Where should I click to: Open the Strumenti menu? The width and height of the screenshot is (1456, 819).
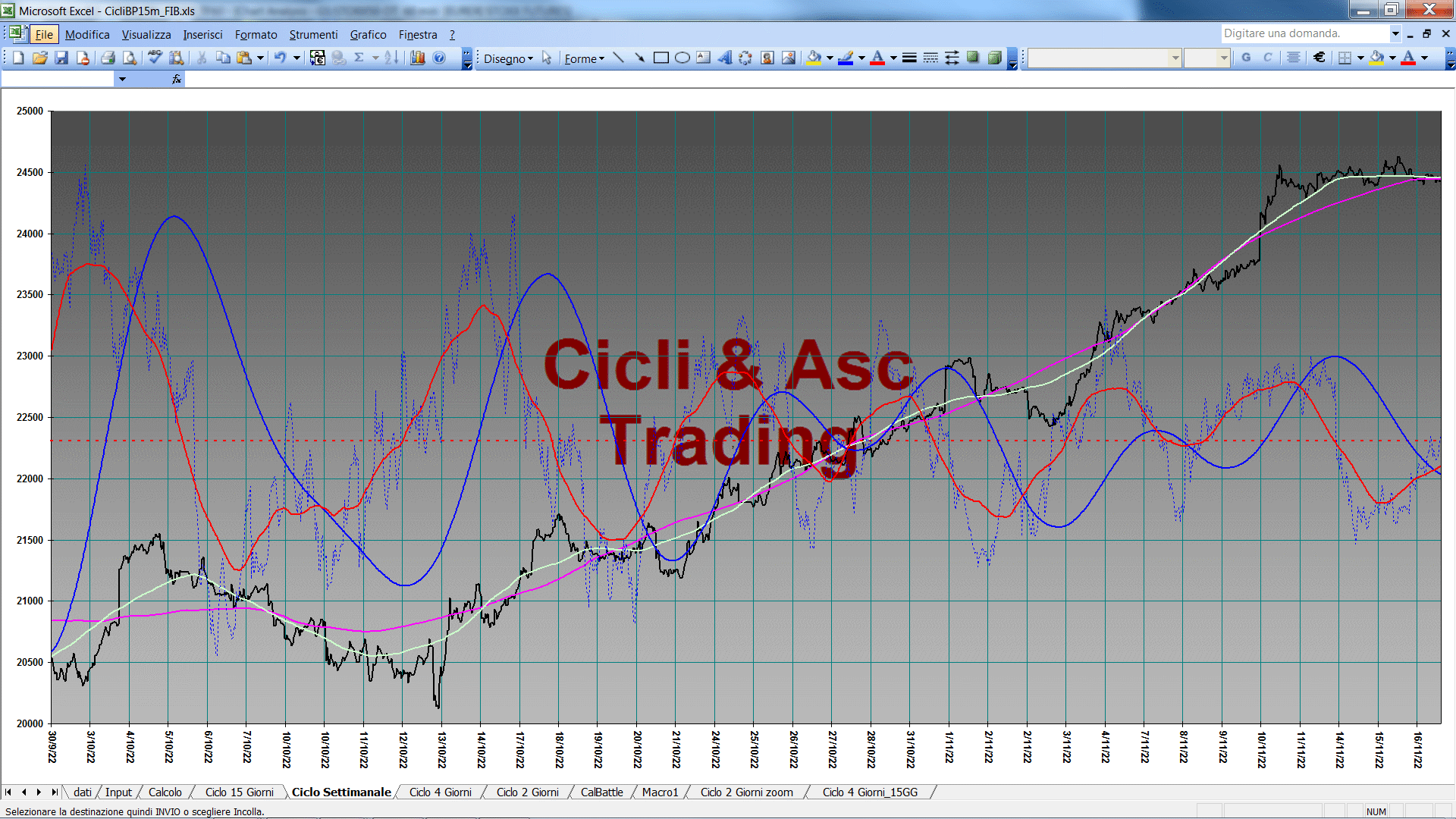point(313,34)
